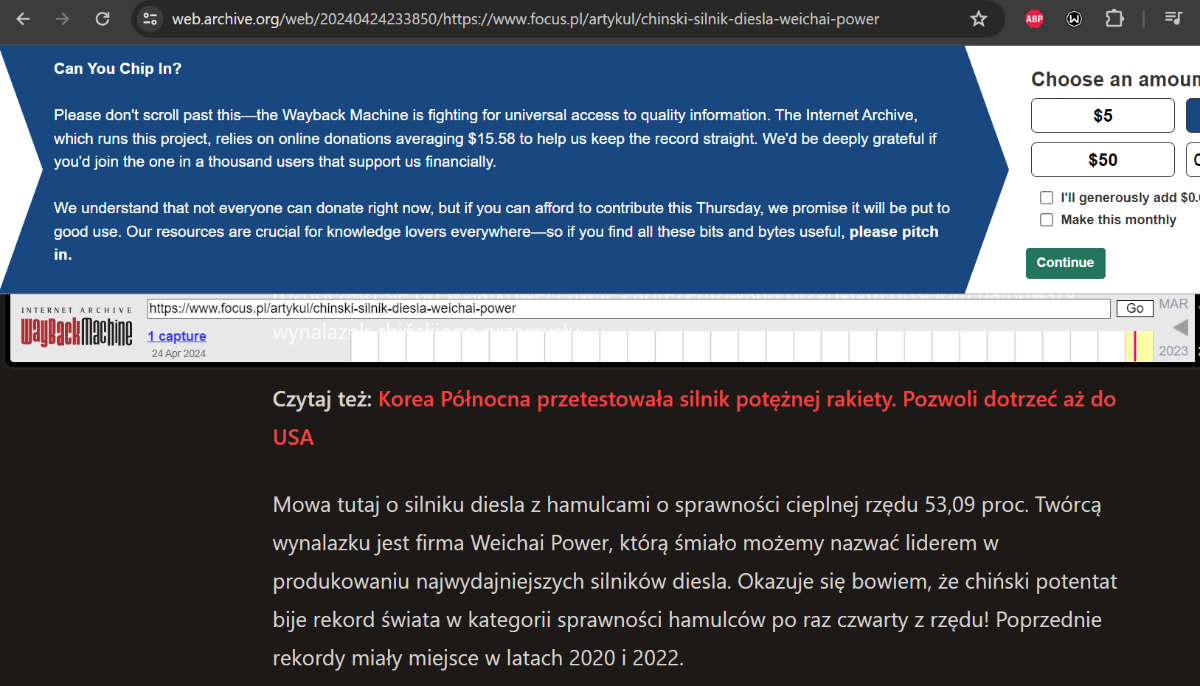This screenshot has width=1200, height=686.
Task: Select the $5 donation amount
Action: coord(1103,116)
